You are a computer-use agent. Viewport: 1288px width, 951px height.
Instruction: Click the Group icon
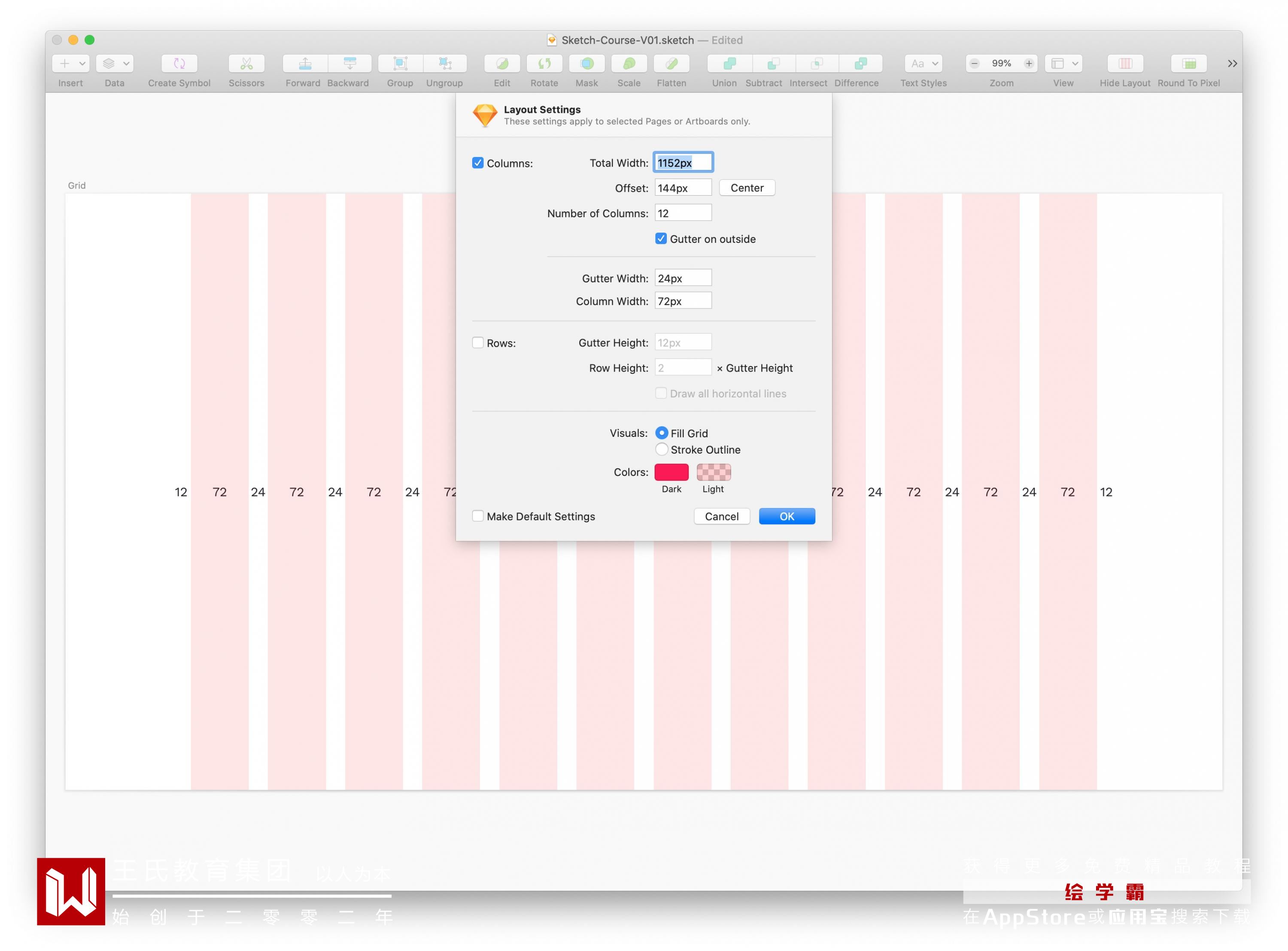click(x=400, y=64)
